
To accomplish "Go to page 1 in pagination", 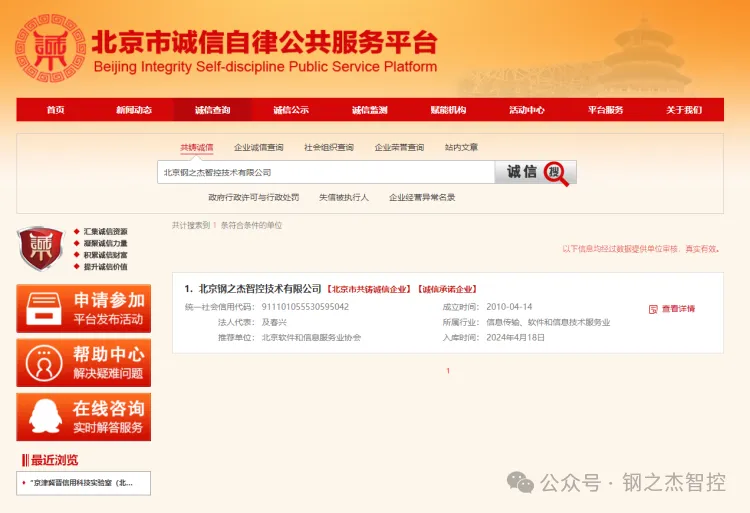I will (448, 371).
